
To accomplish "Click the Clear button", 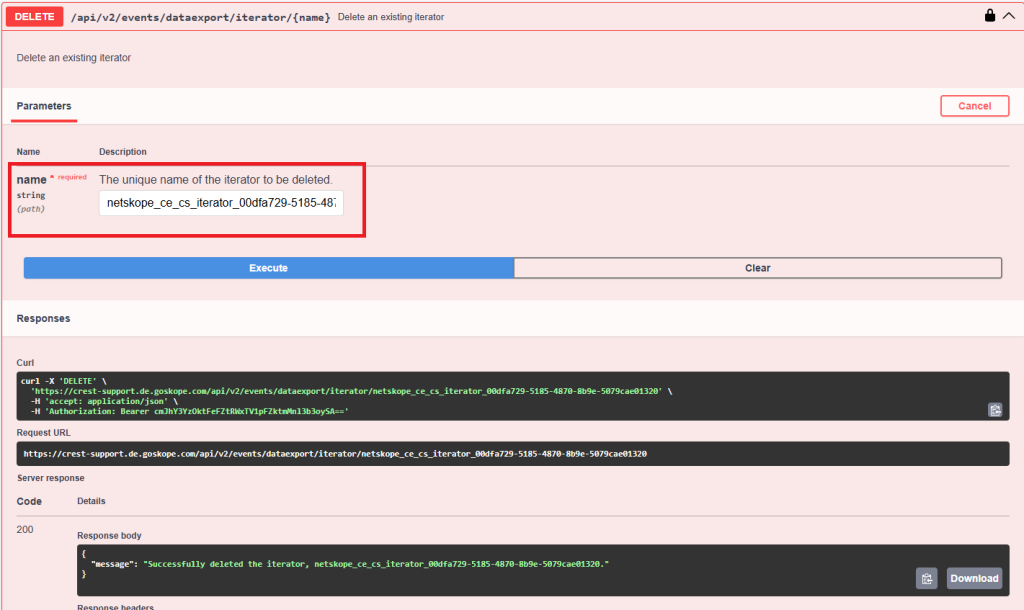I will click(758, 268).
